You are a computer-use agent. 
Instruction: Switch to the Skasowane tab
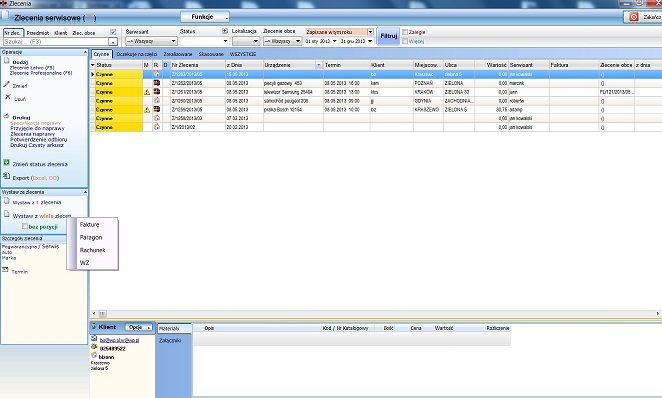(x=211, y=54)
